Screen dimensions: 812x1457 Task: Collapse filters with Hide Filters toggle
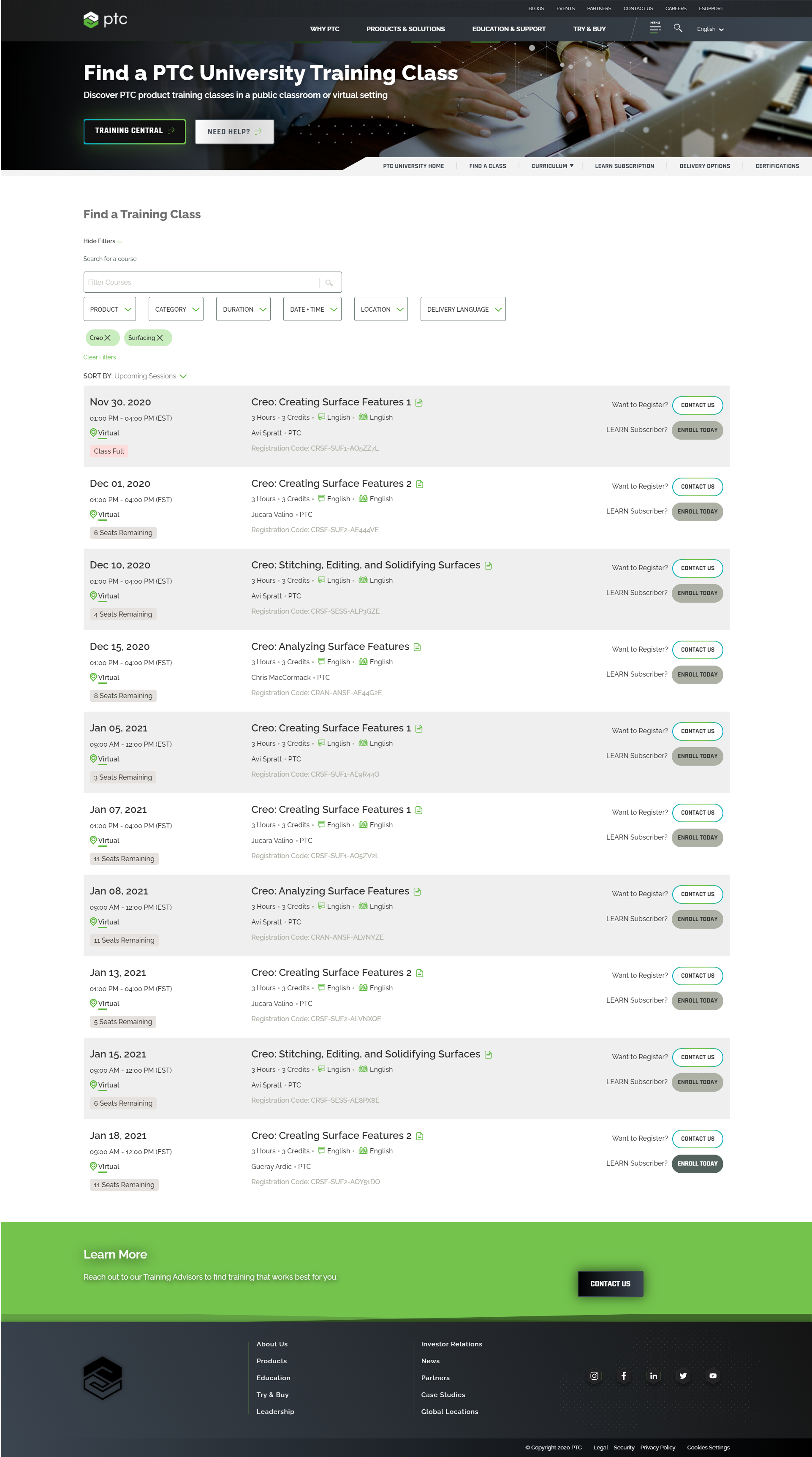[102, 241]
